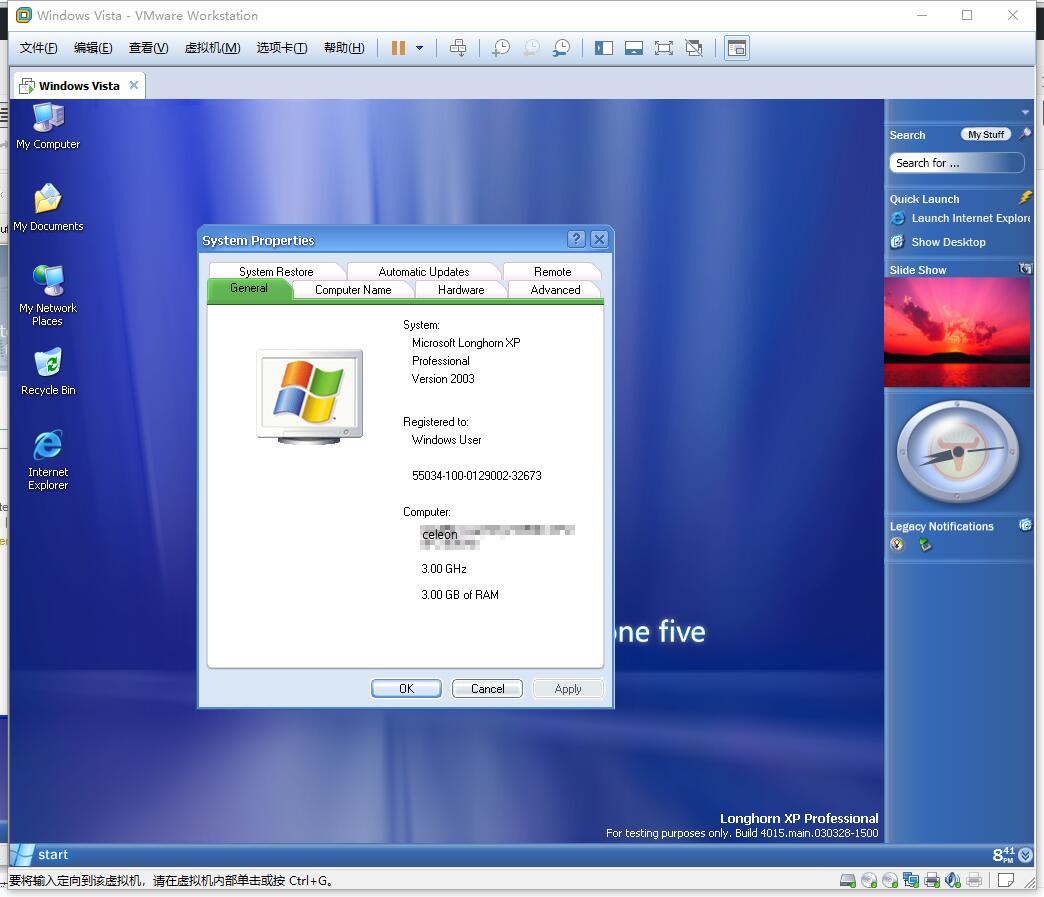Click the sound card status bar icon
This screenshot has height=897, width=1044.
(953, 880)
